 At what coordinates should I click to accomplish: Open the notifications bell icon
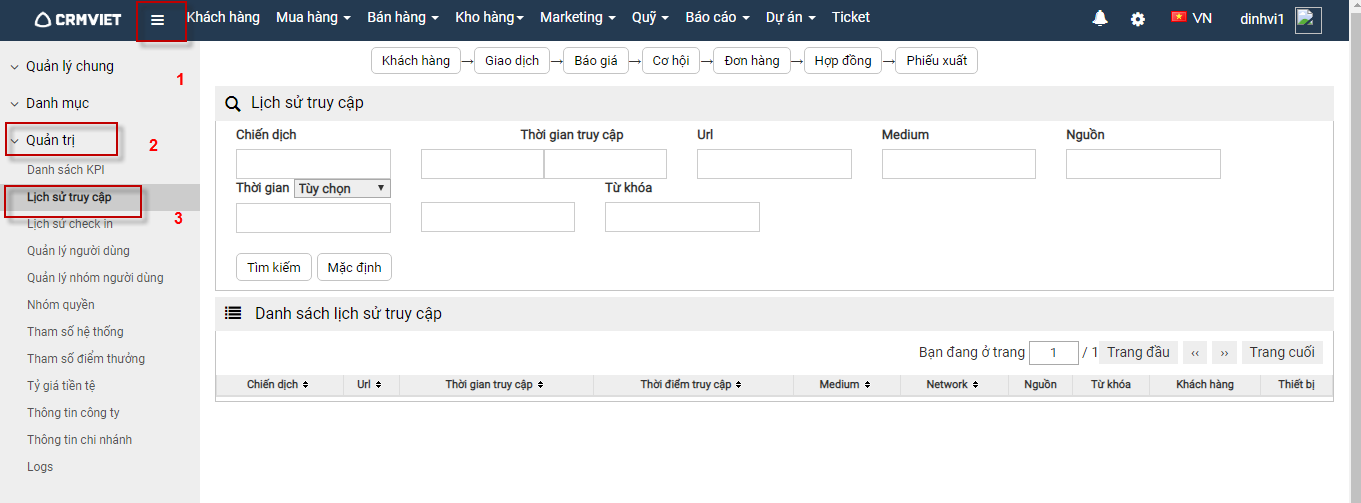click(x=1100, y=18)
